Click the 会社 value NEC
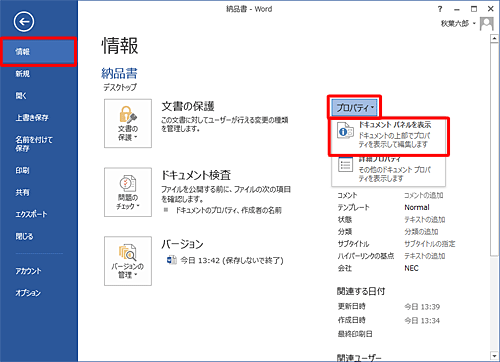Screen dimensions: 500x362 411,268
